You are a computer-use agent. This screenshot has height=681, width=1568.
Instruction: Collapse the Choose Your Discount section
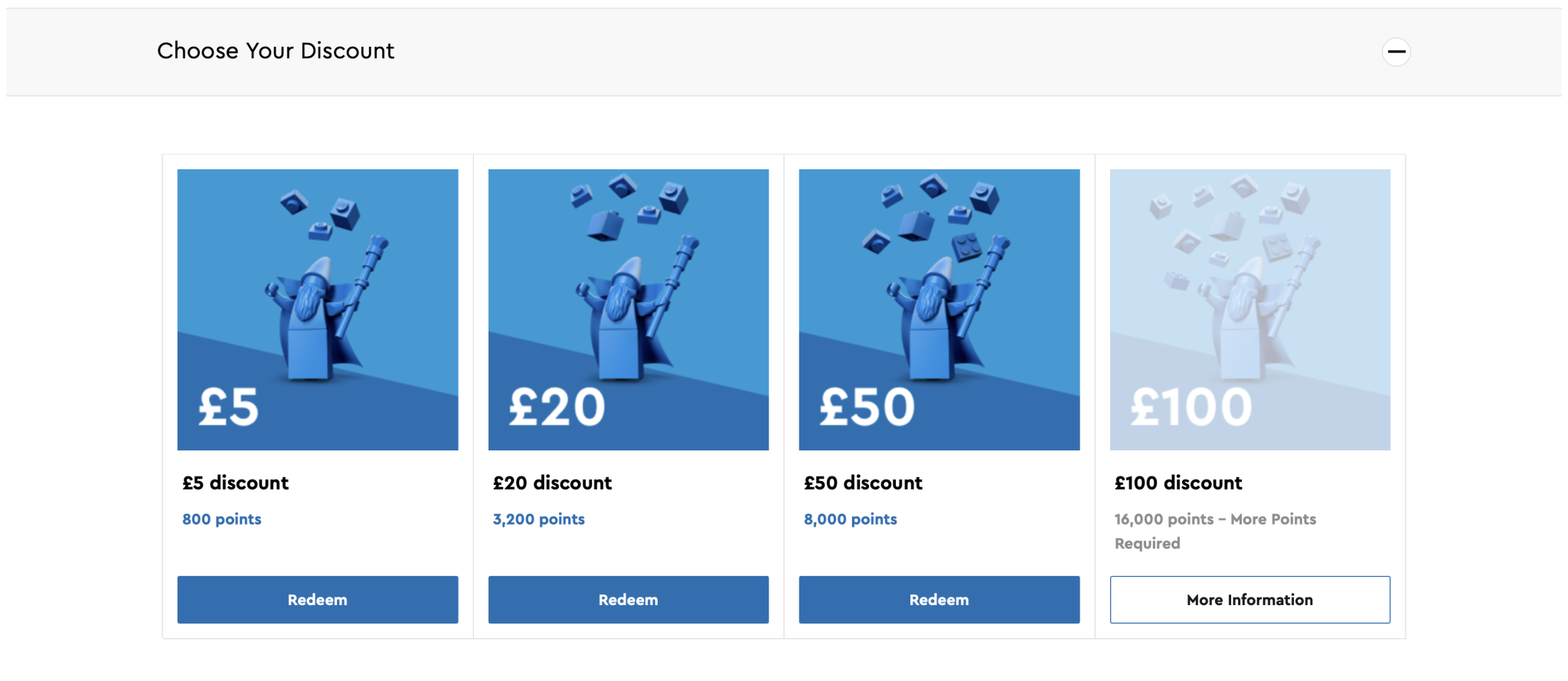coord(1396,52)
